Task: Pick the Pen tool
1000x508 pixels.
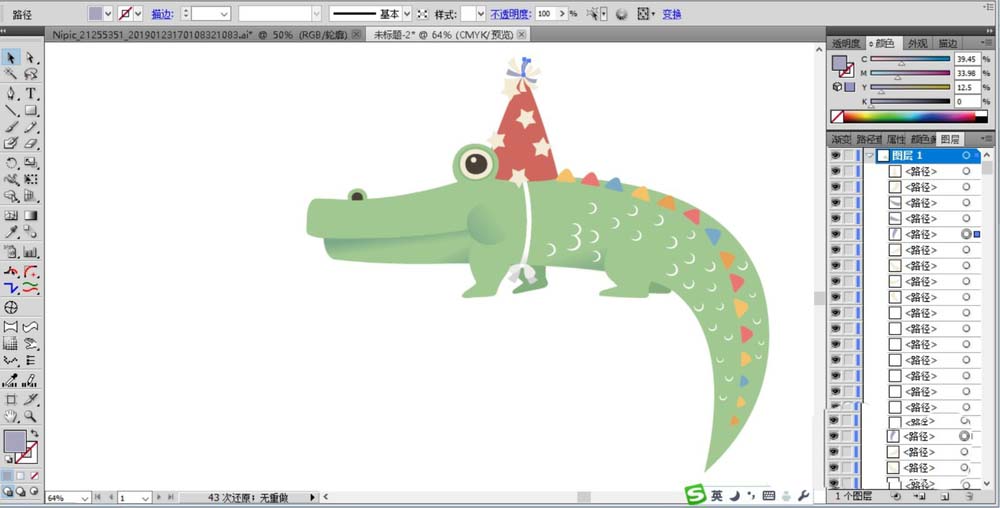Action: [x=11, y=93]
